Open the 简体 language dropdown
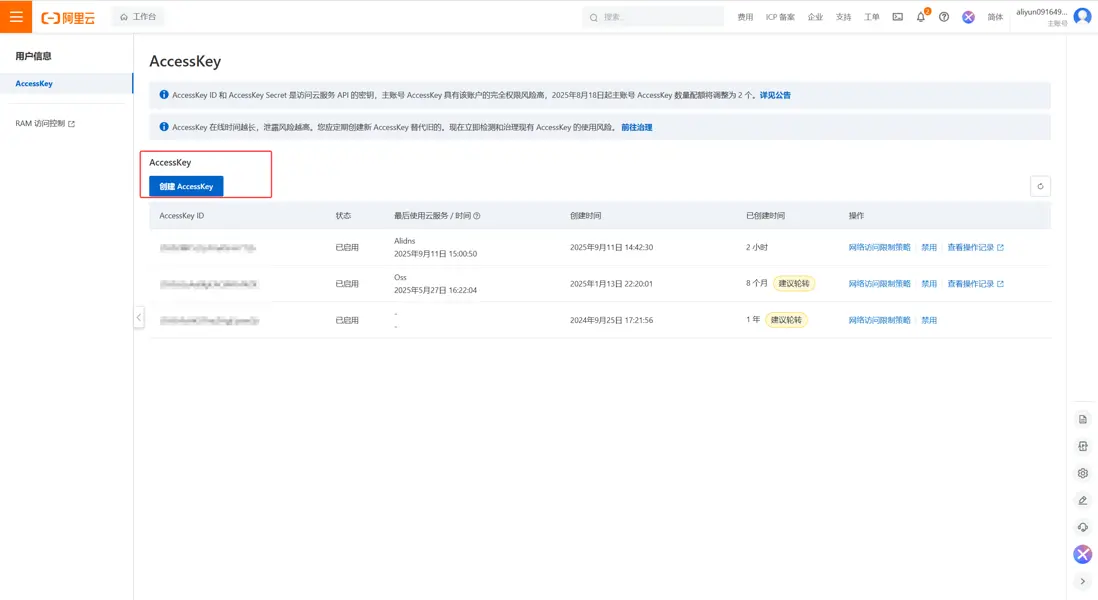The height and width of the screenshot is (600, 1098). click(995, 17)
